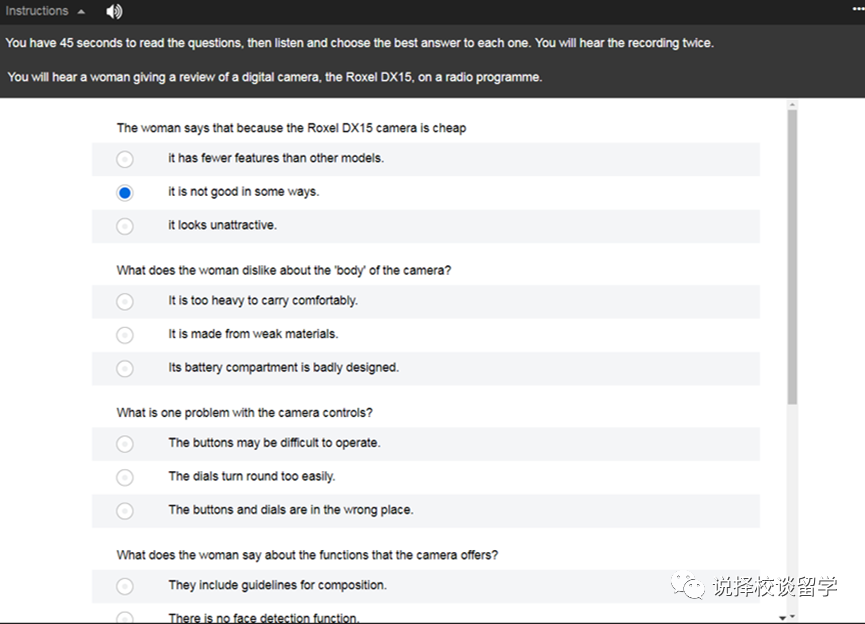Click the scrollbar down arrow at bottom
The width and height of the screenshot is (865, 624).
[x=792, y=617]
